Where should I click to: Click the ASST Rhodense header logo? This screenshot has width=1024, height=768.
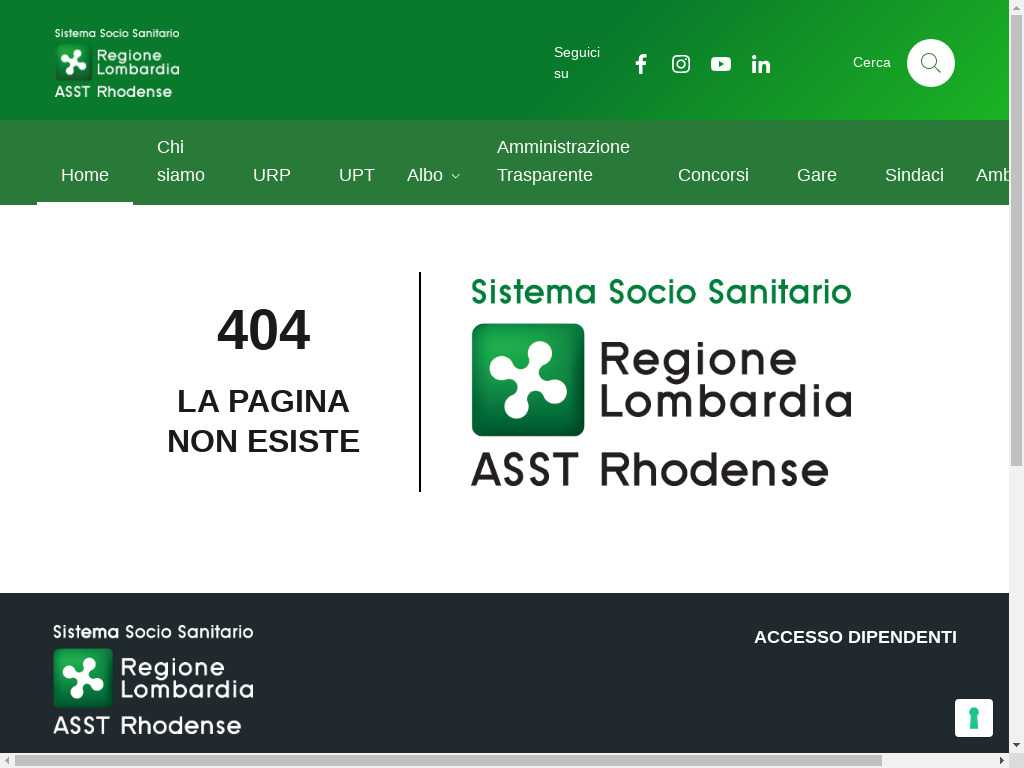[x=116, y=63]
